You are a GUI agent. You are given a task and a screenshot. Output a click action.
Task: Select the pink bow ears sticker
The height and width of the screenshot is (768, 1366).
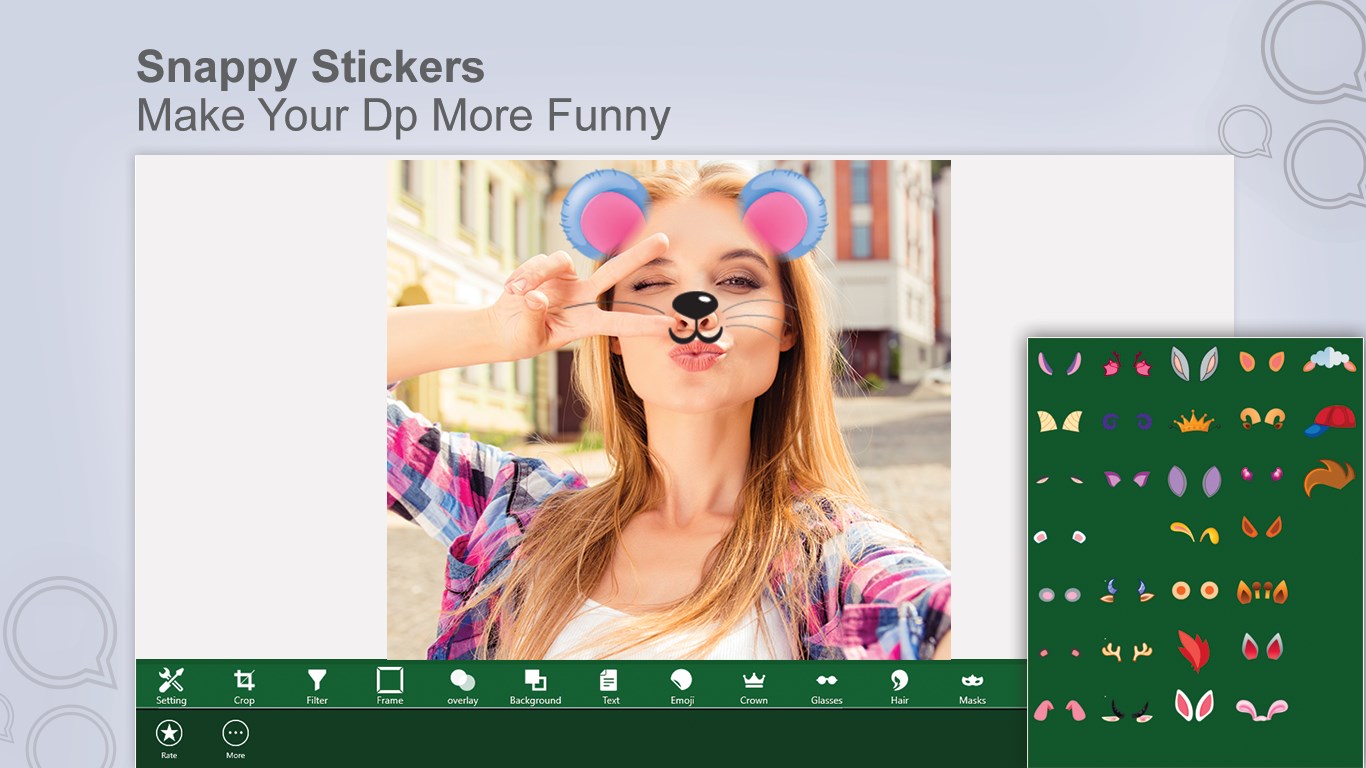[1127, 364]
